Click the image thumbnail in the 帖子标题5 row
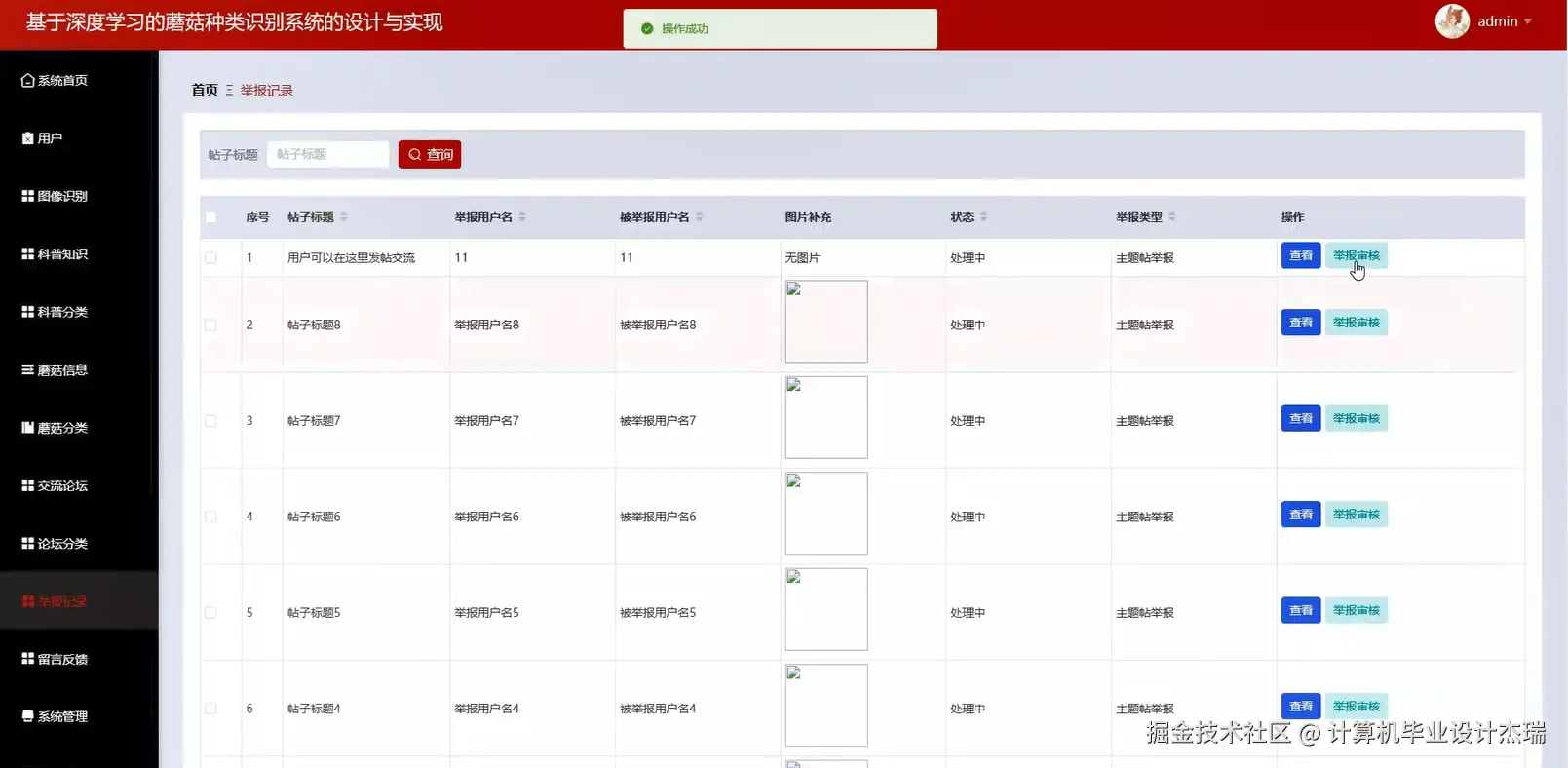The height and width of the screenshot is (768, 1568). tap(826, 609)
